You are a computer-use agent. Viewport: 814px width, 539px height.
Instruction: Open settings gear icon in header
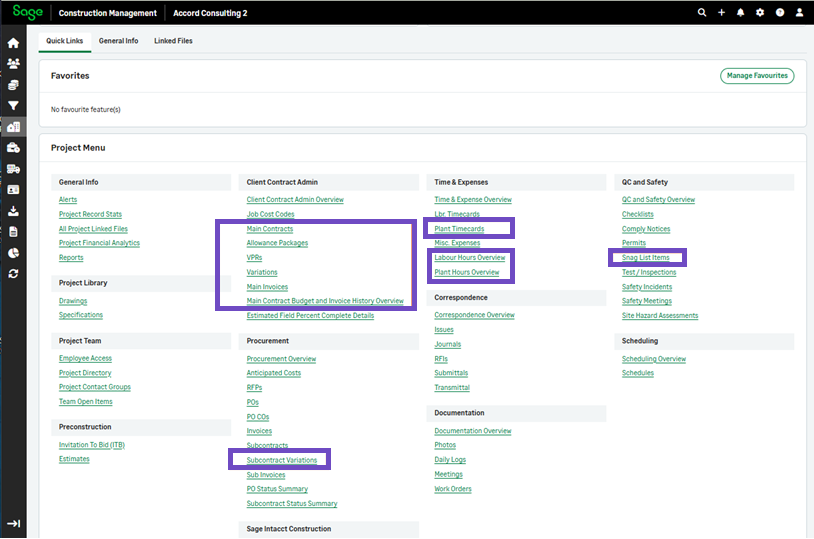tap(760, 13)
